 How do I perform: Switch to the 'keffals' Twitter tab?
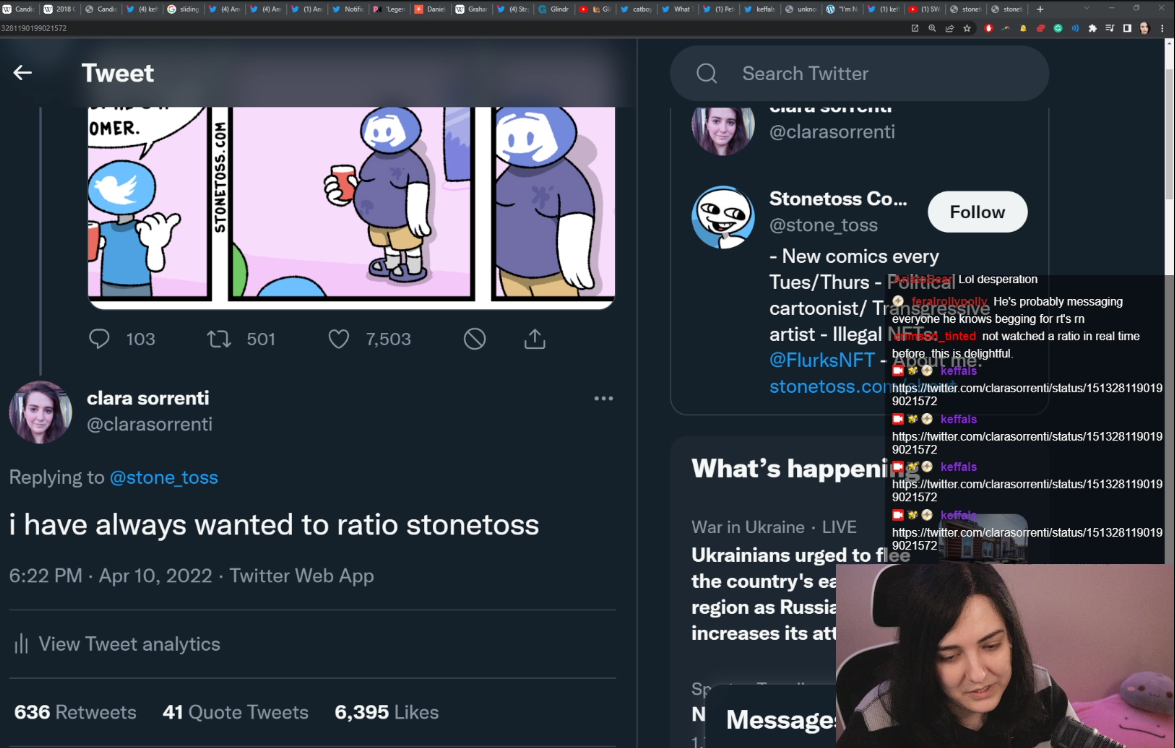click(x=759, y=9)
